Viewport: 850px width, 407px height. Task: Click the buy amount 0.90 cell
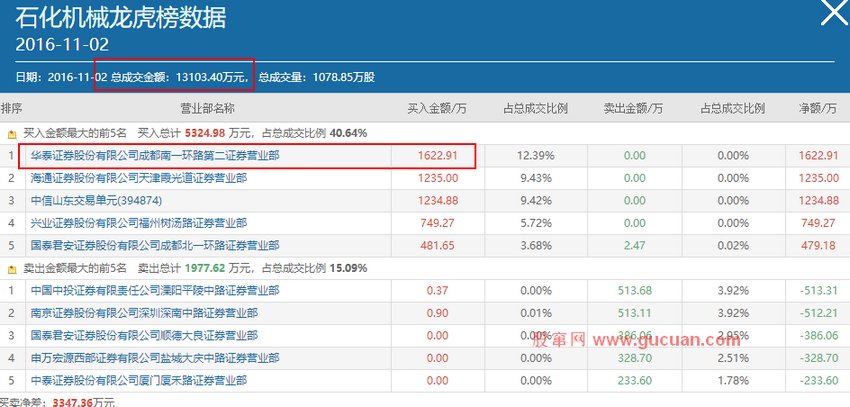(437, 313)
